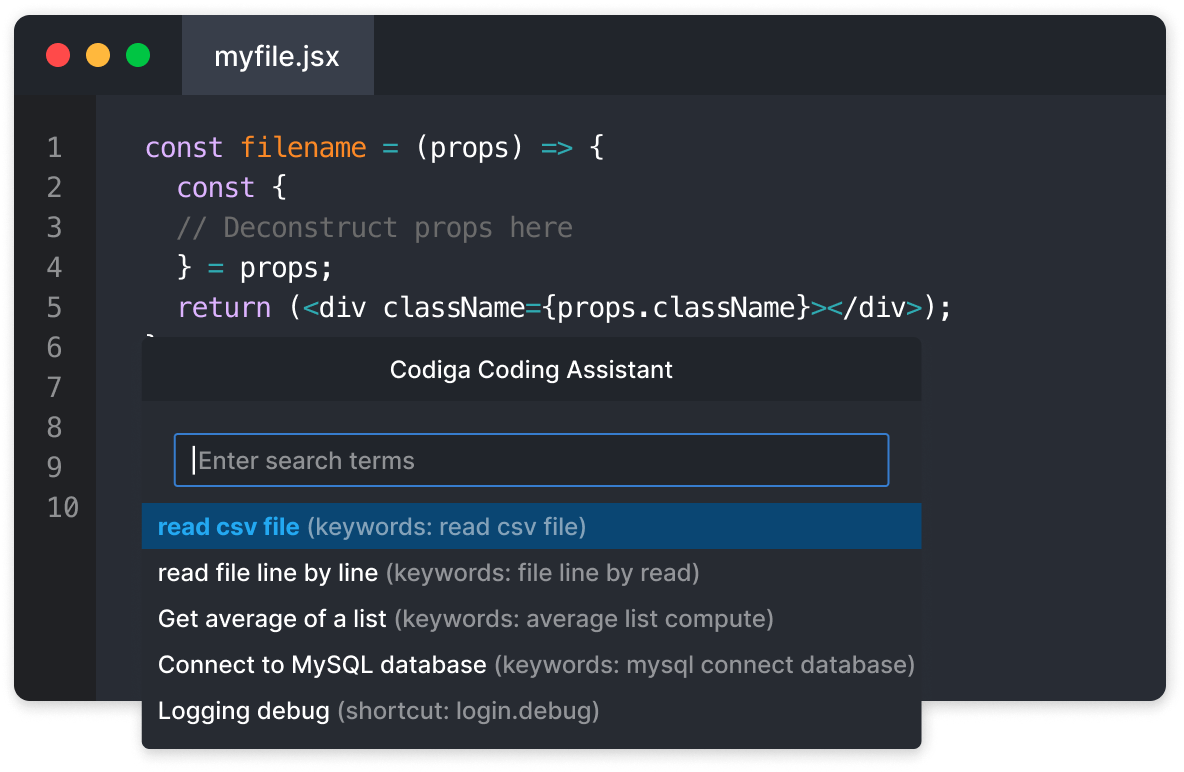
Task: Click line number 5 in the gutter
Action: [x=54, y=307]
